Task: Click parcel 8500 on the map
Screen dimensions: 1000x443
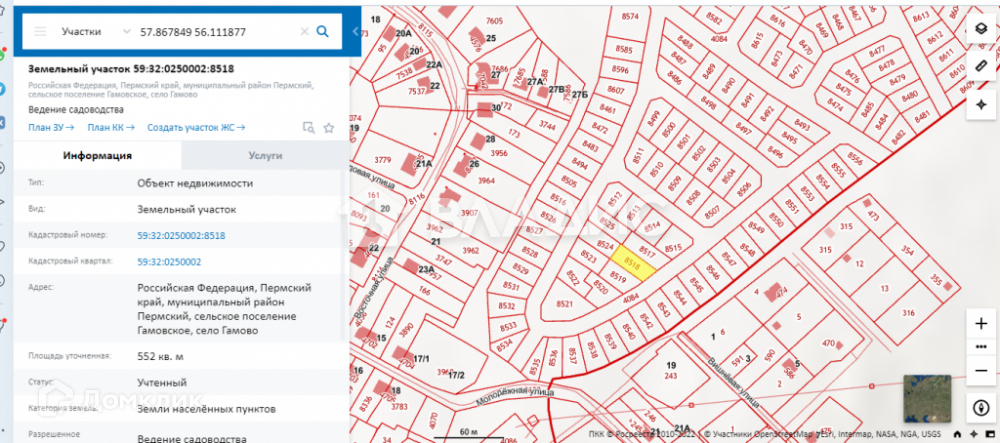Action: tap(668, 130)
